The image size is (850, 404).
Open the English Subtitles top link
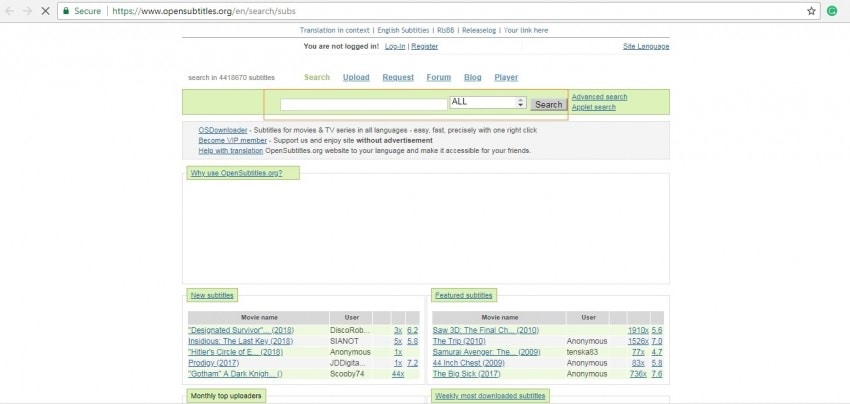pyautogui.click(x=403, y=30)
